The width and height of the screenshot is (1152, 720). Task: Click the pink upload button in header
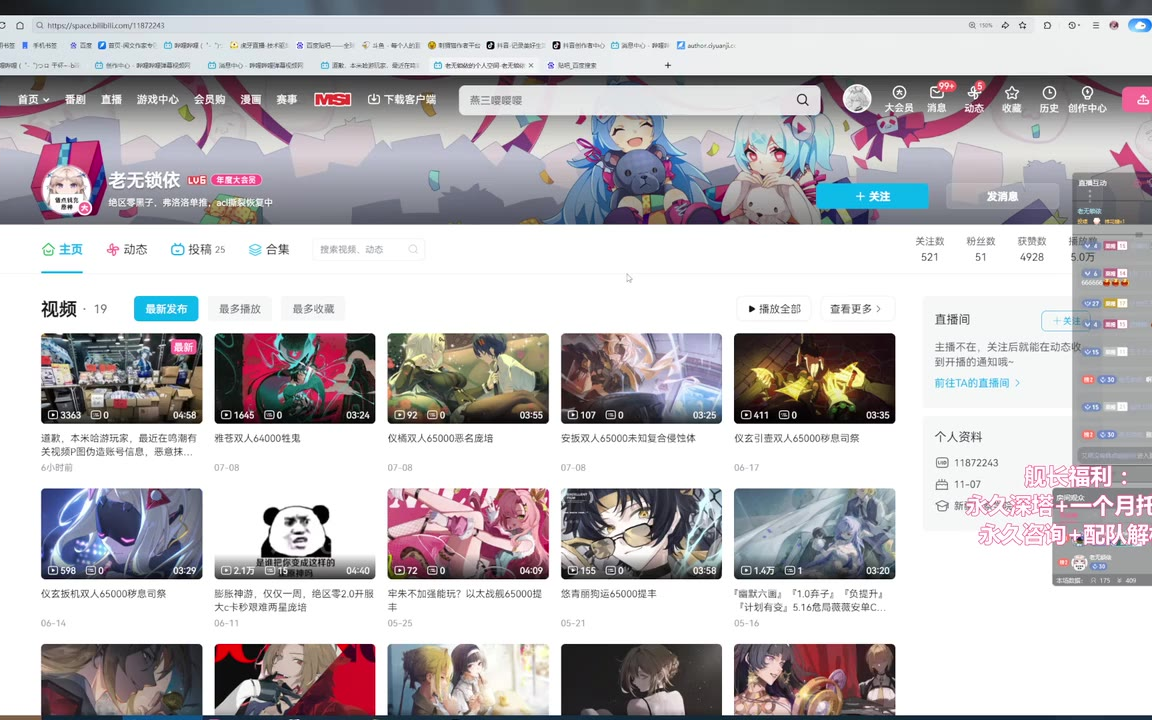1139,100
